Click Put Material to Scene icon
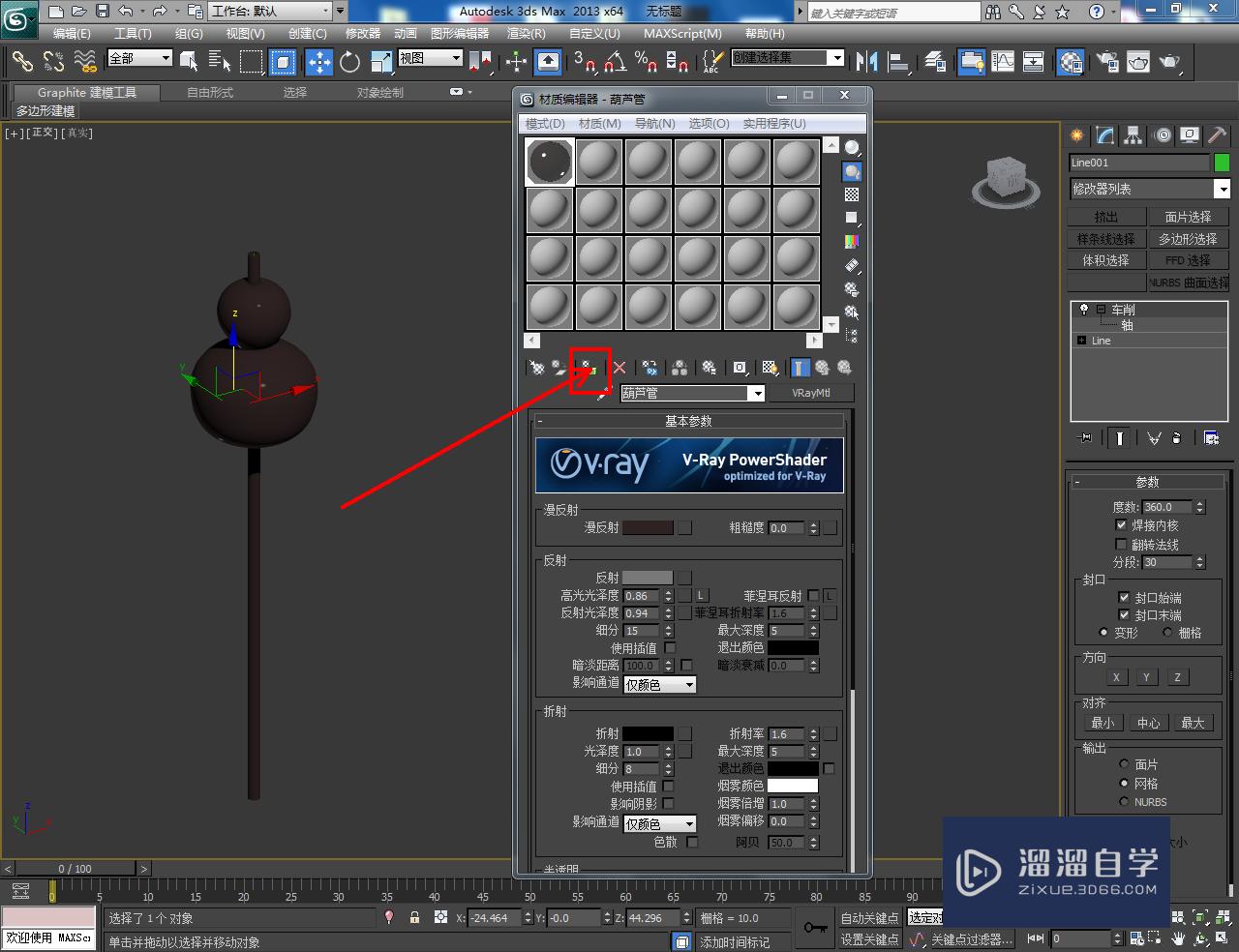 (x=559, y=368)
